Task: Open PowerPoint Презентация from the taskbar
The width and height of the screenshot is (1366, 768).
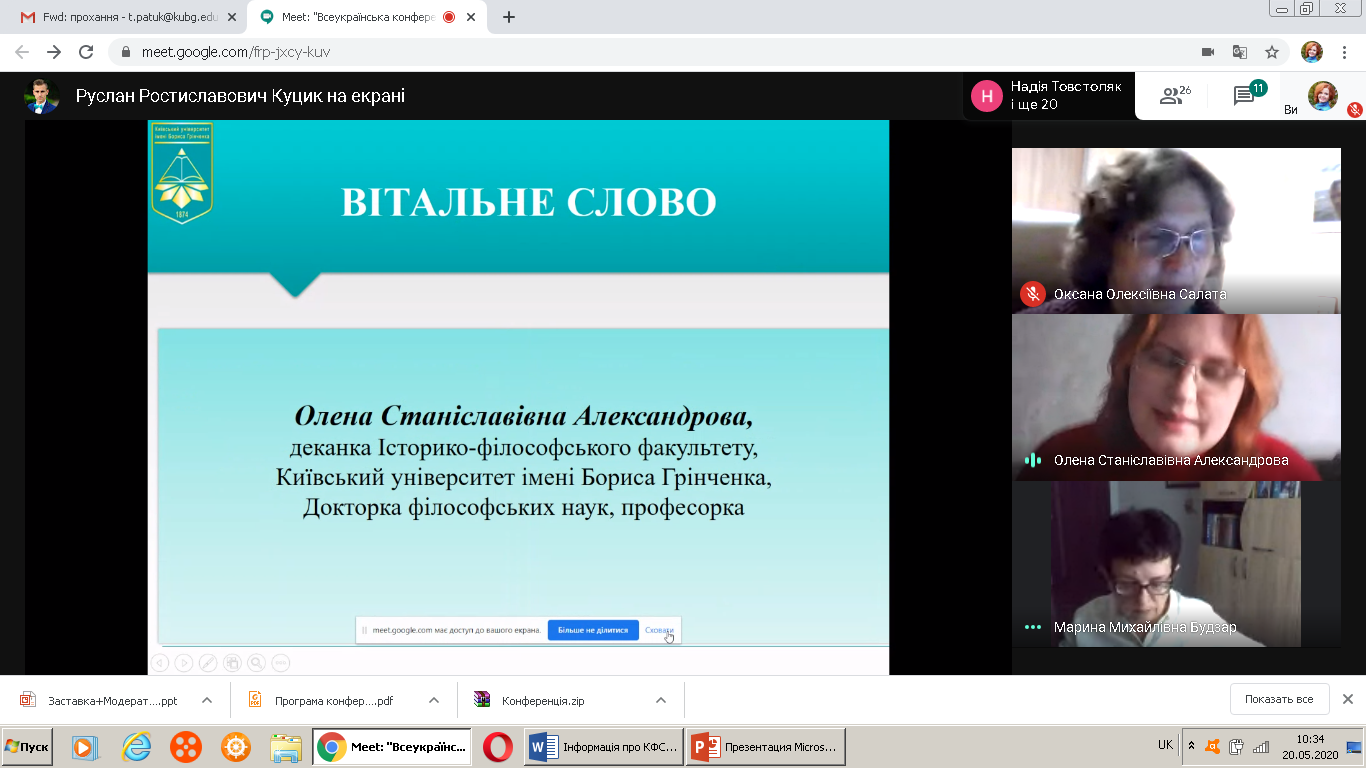Action: point(766,747)
